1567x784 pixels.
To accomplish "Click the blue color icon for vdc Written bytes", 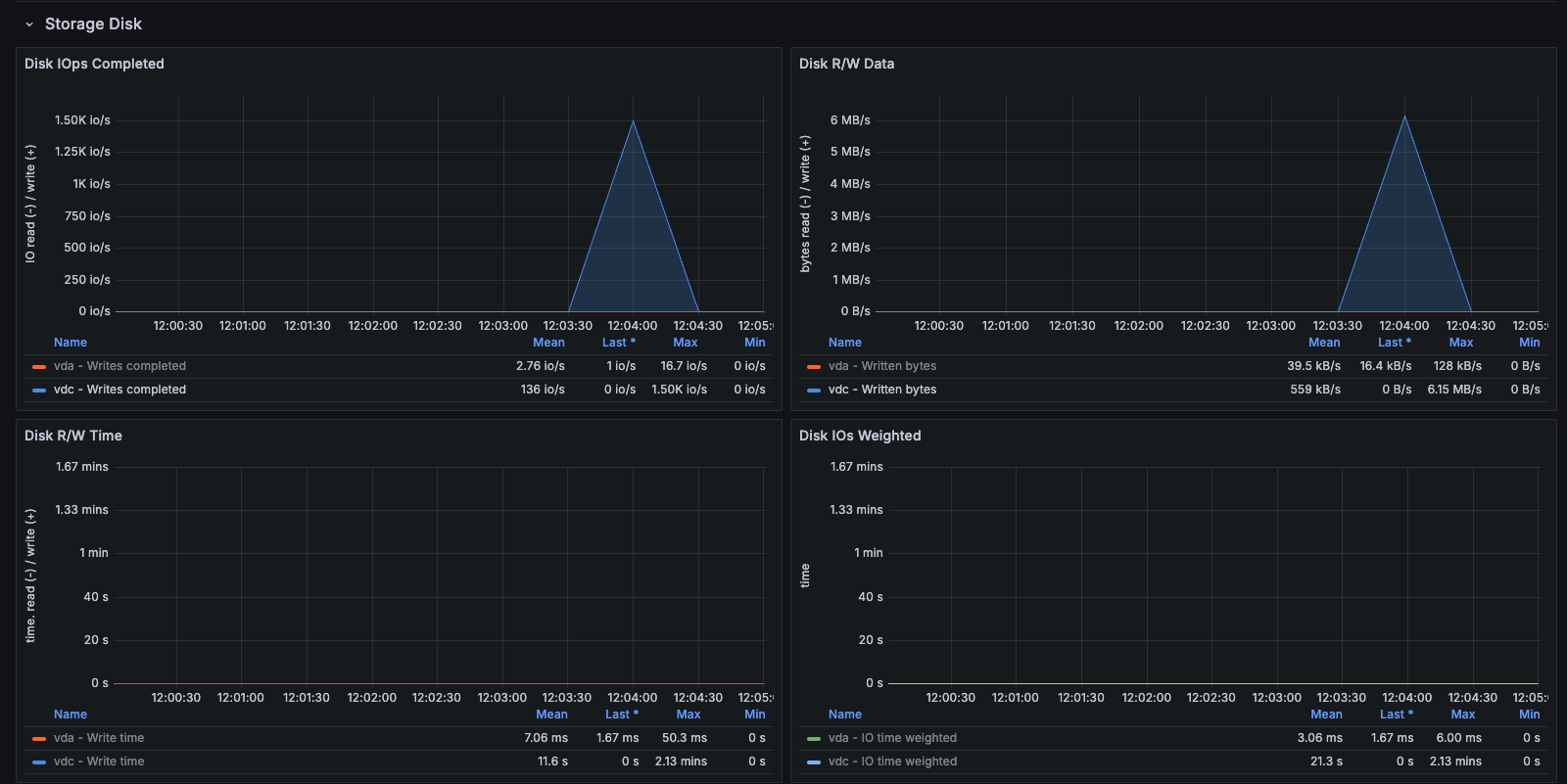I will tap(814, 391).
